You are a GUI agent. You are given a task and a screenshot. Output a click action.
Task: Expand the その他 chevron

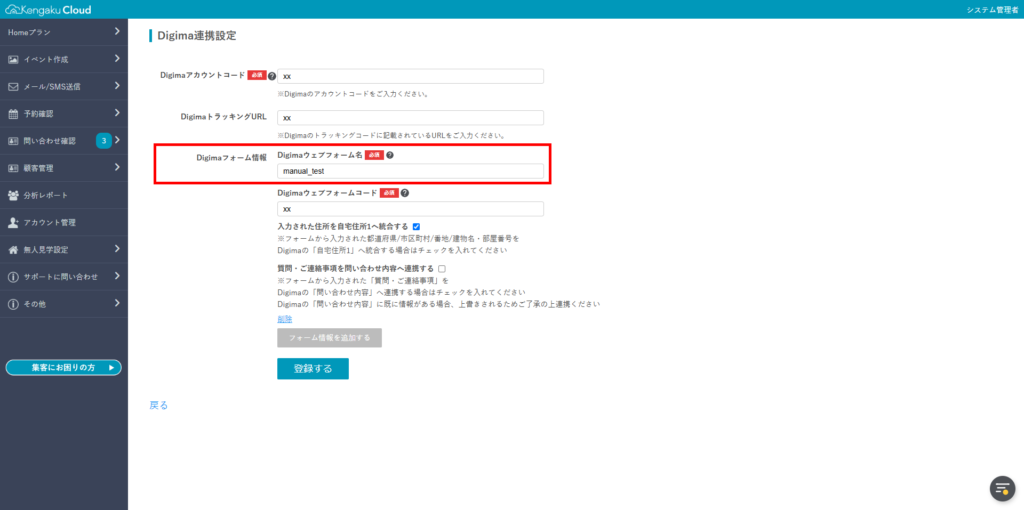pos(117,303)
